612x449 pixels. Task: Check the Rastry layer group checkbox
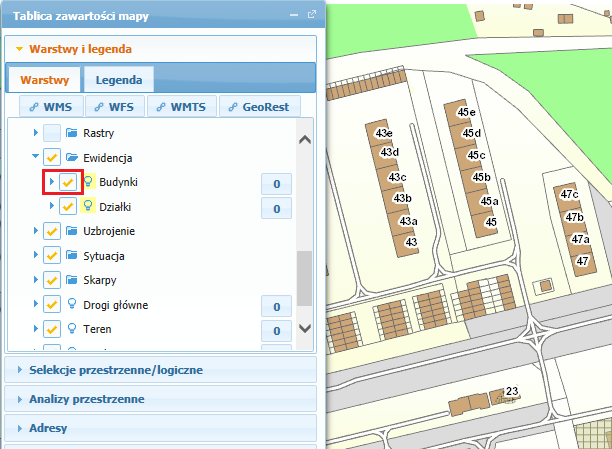point(52,133)
